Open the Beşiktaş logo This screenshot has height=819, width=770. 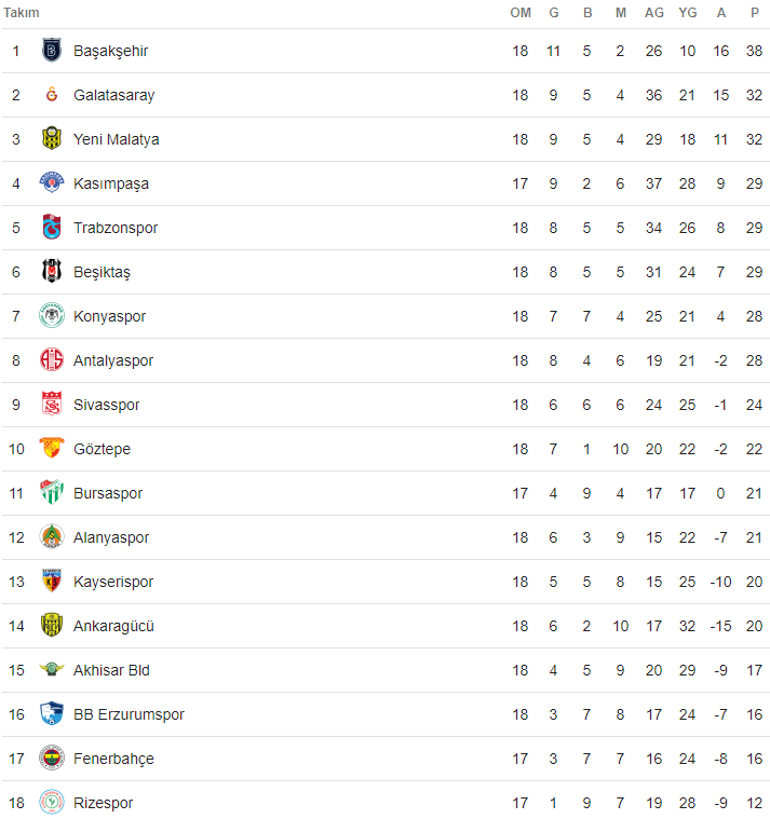pyautogui.click(x=51, y=272)
